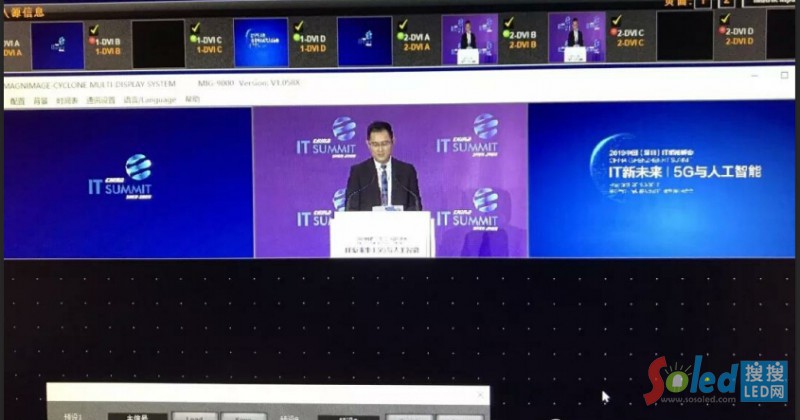Close the small dialog at the bottom
The height and width of the screenshot is (420, 800).
pos(479,394)
